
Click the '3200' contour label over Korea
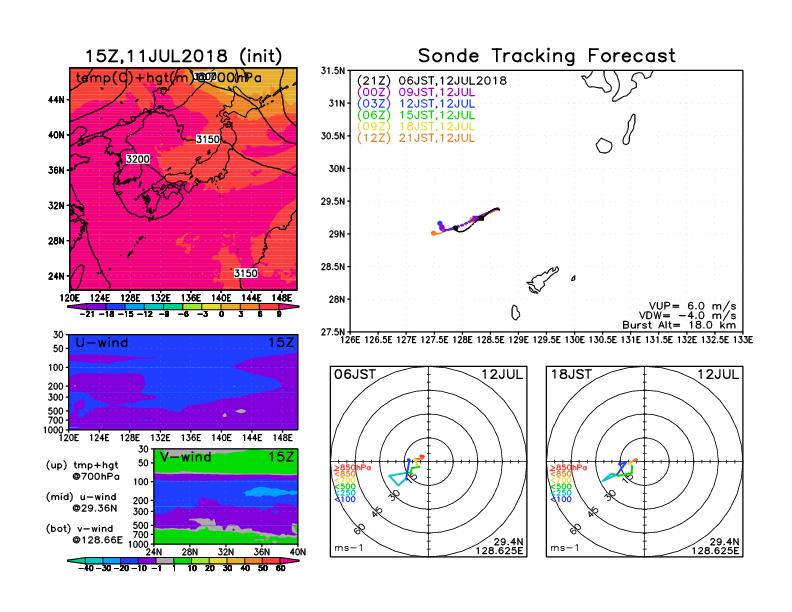[137, 159]
